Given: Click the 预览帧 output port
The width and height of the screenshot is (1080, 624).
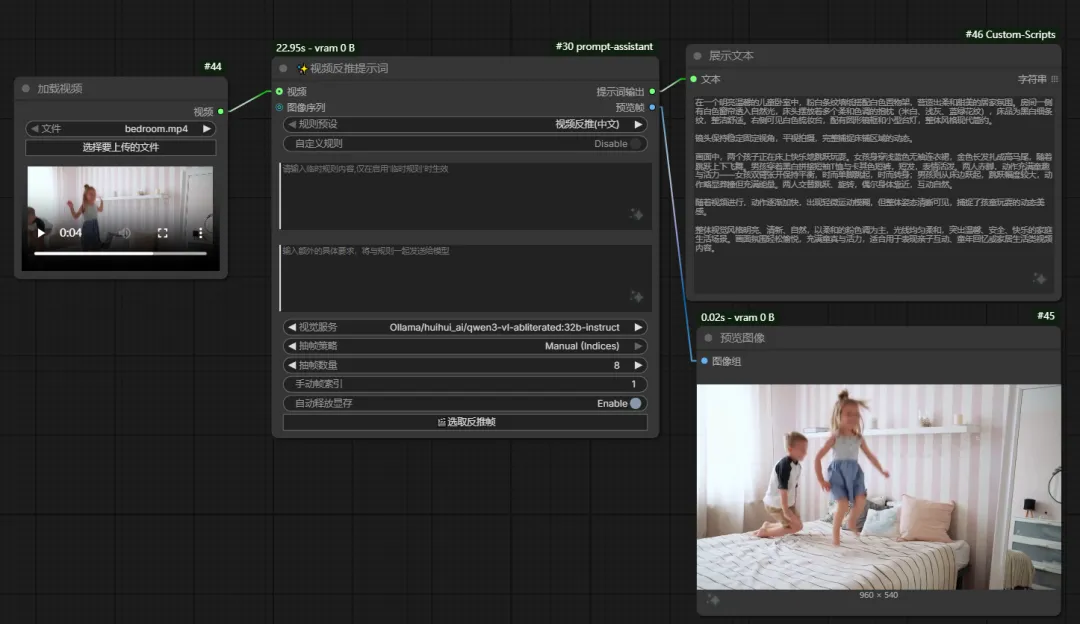Looking at the screenshot, I should pos(652,107).
